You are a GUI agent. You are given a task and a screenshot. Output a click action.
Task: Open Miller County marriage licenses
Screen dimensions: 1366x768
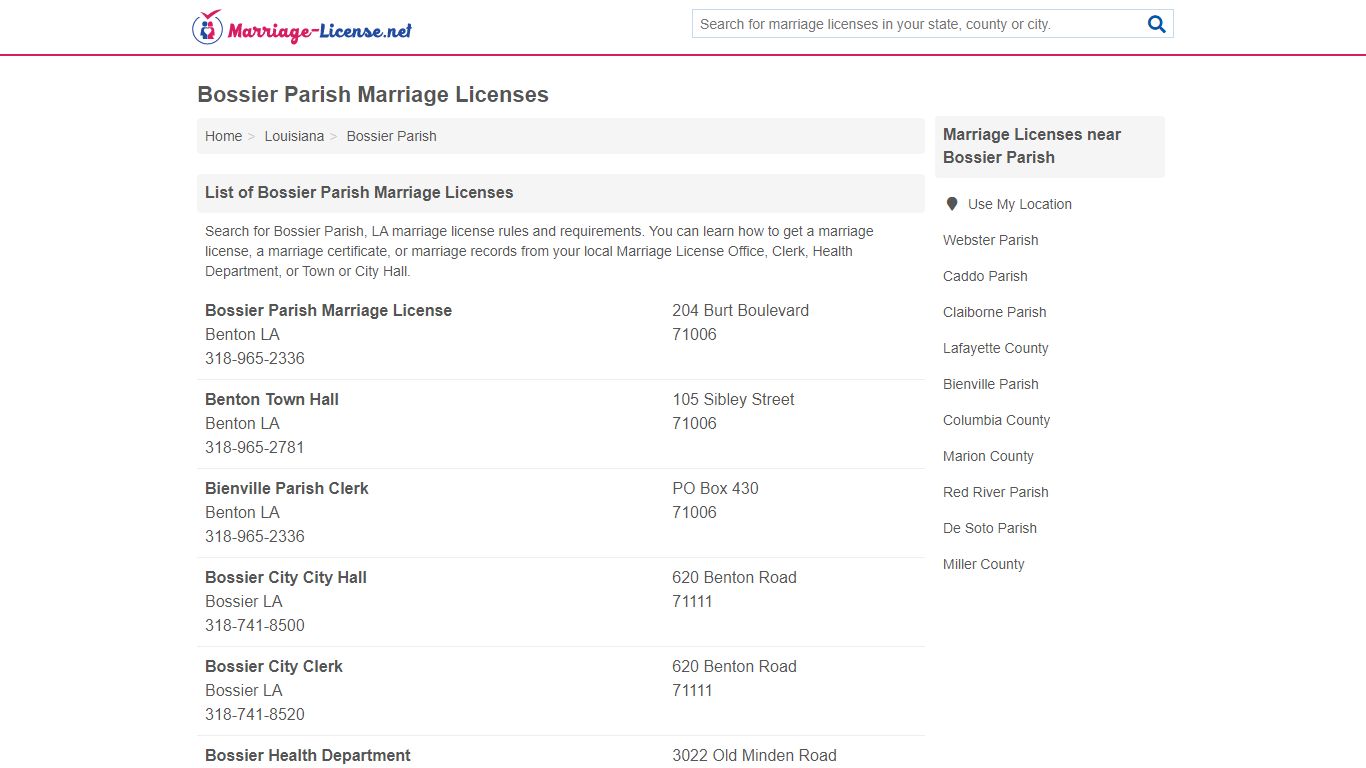[x=983, y=564]
